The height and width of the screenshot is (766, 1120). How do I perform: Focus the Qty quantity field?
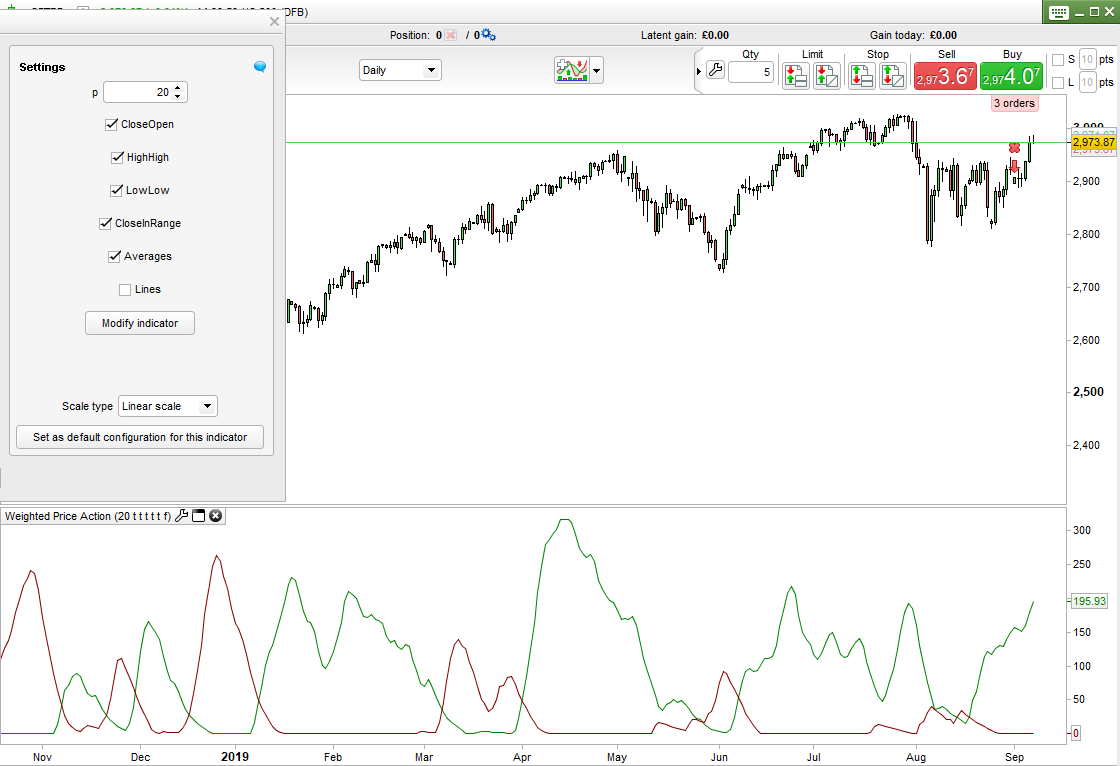tap(751, 72)
